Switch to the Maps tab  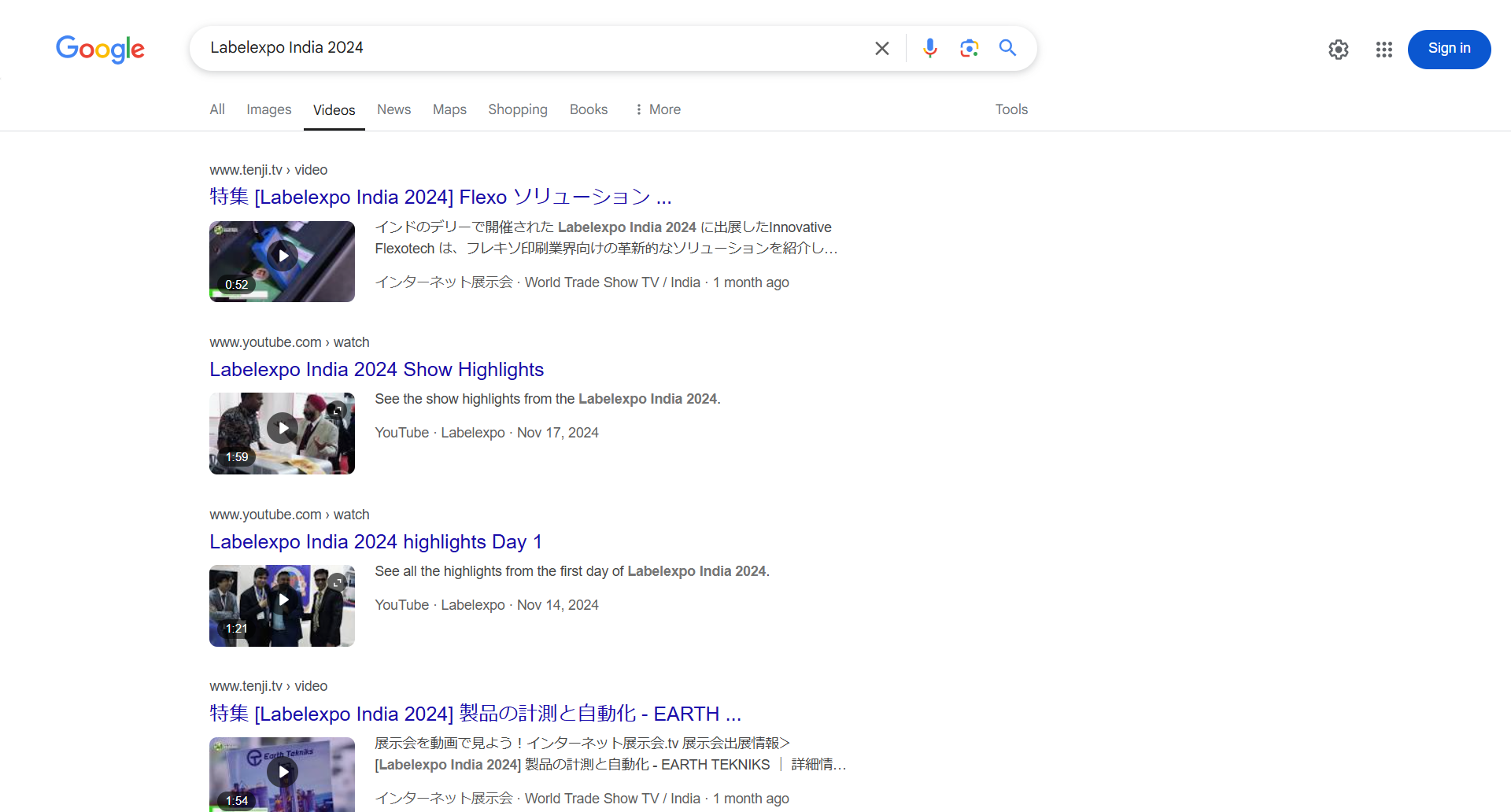pyautogui.click(x=449, y=109)
